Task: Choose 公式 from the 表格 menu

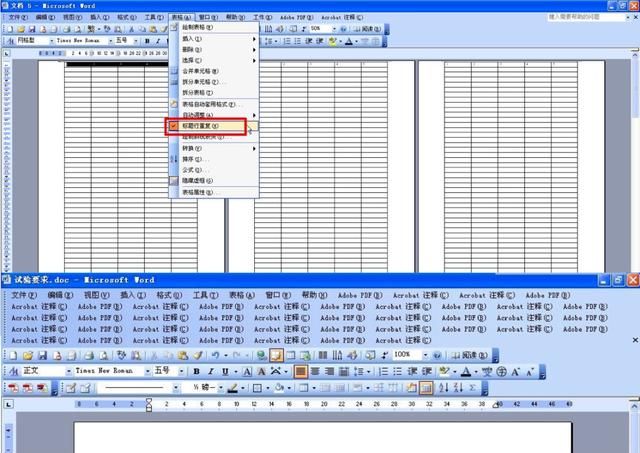Action: pyautogui.click(x=214, y=170)
